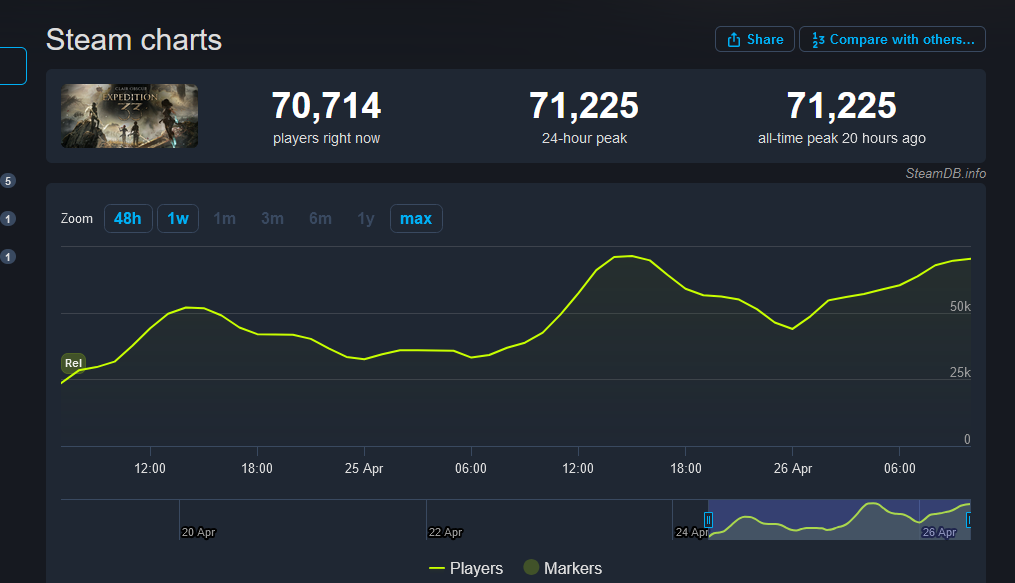The height and width of the screenshot is (583, 1015).
Task: Click the selected range in chart navigator
Action: (x=839, y=520)
